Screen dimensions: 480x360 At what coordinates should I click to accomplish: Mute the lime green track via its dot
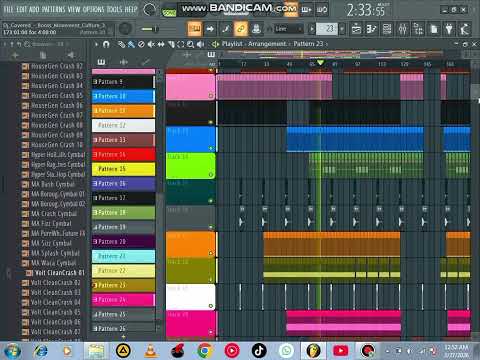pyautogui.click(x=211, y=174)
